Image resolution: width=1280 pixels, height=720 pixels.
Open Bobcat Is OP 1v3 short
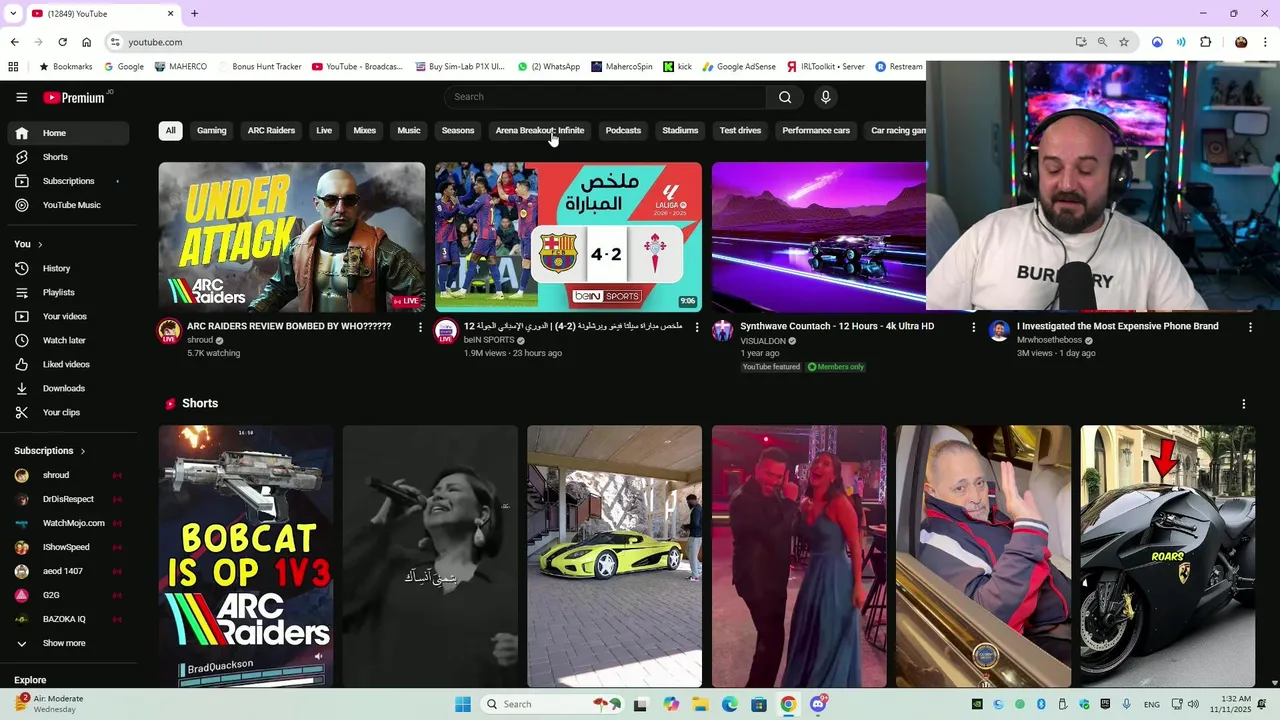pyautogui.click(x=246, y=556)
